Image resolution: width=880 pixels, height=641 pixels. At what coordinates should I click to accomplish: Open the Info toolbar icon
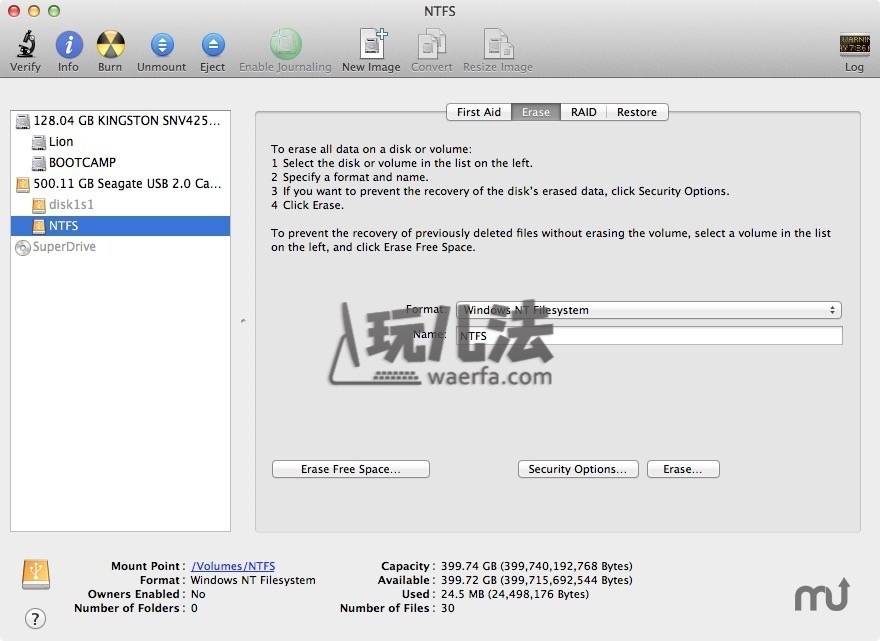point(68,46)
